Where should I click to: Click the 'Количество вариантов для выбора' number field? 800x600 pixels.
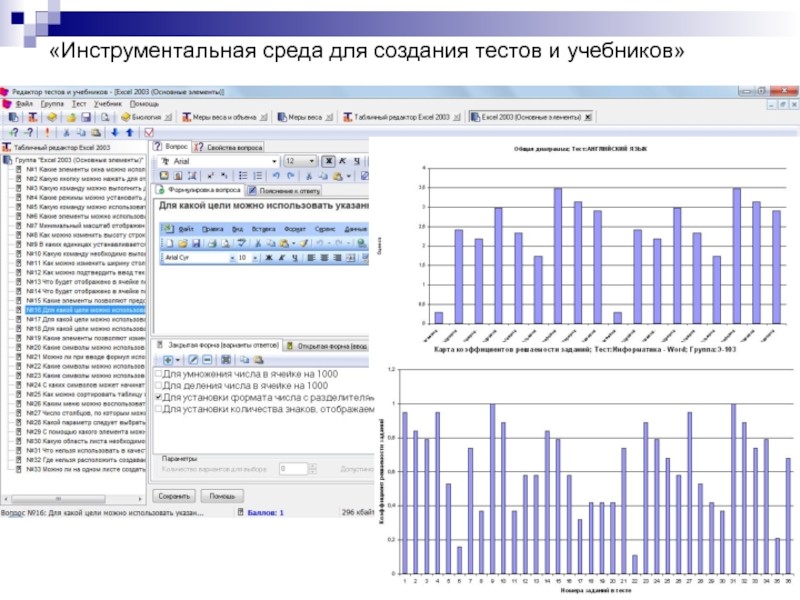[293, 469]
